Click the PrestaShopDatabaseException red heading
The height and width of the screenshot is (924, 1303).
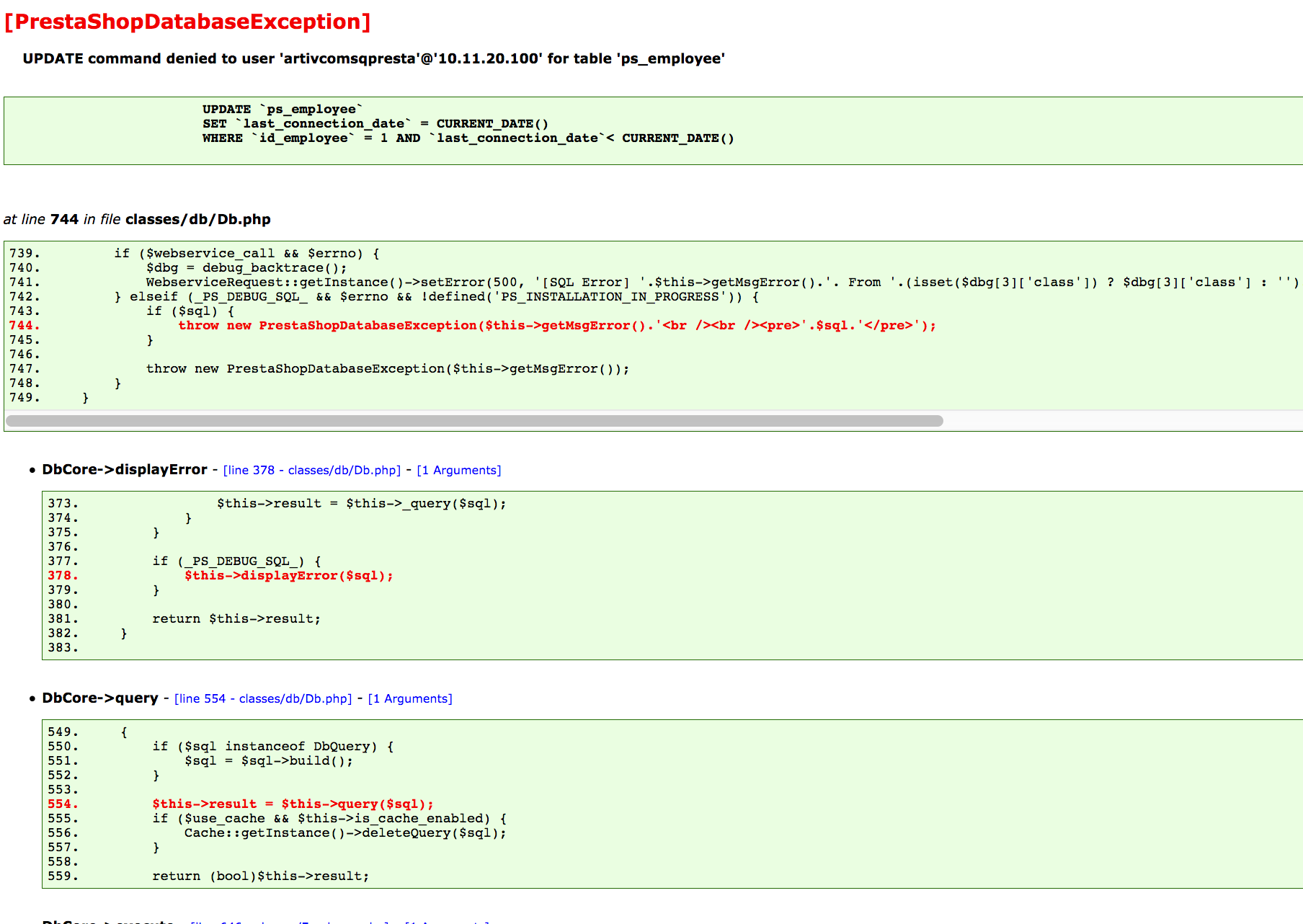click(x=187, y=22)
